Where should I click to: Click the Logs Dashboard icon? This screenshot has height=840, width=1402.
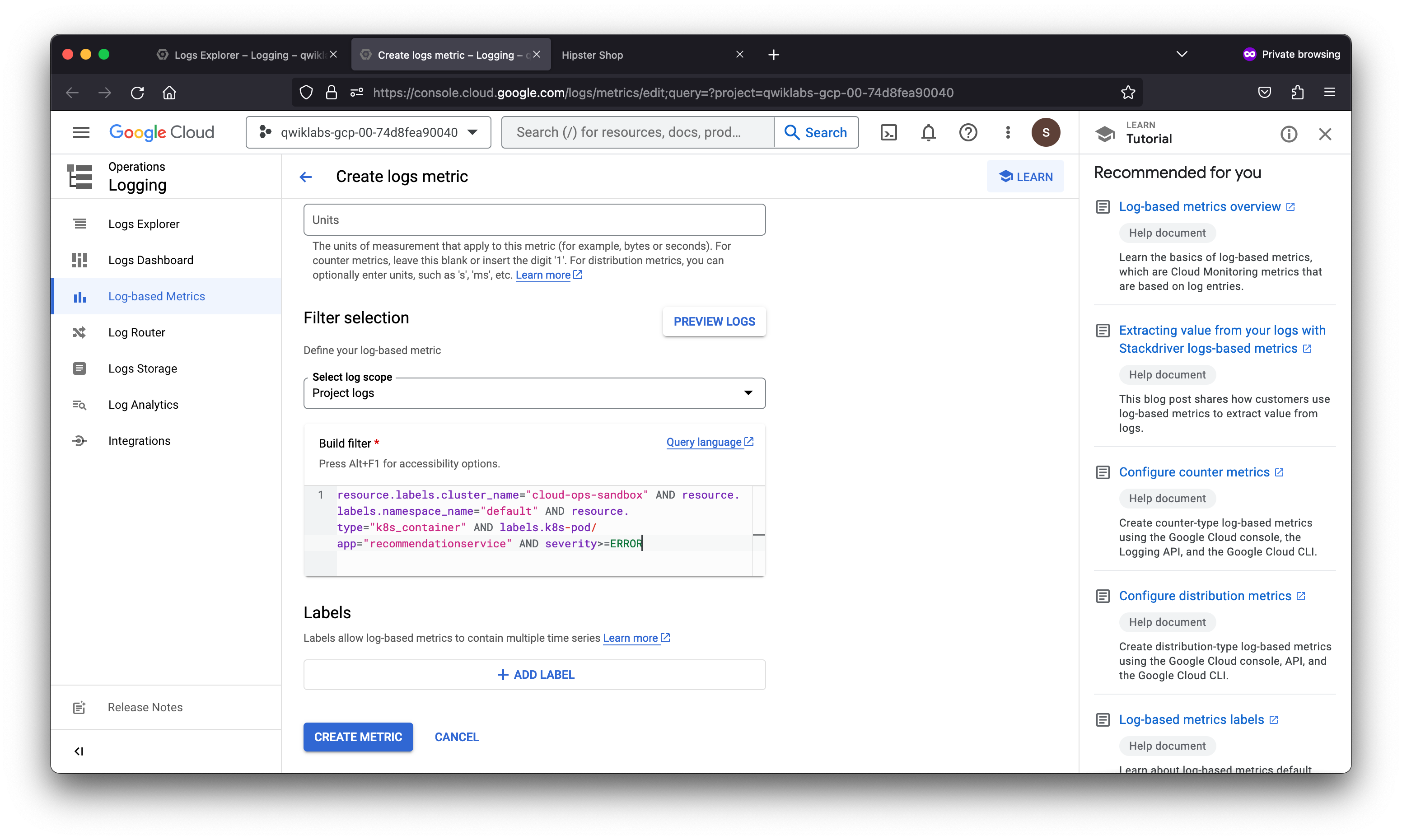pos(80,259)
